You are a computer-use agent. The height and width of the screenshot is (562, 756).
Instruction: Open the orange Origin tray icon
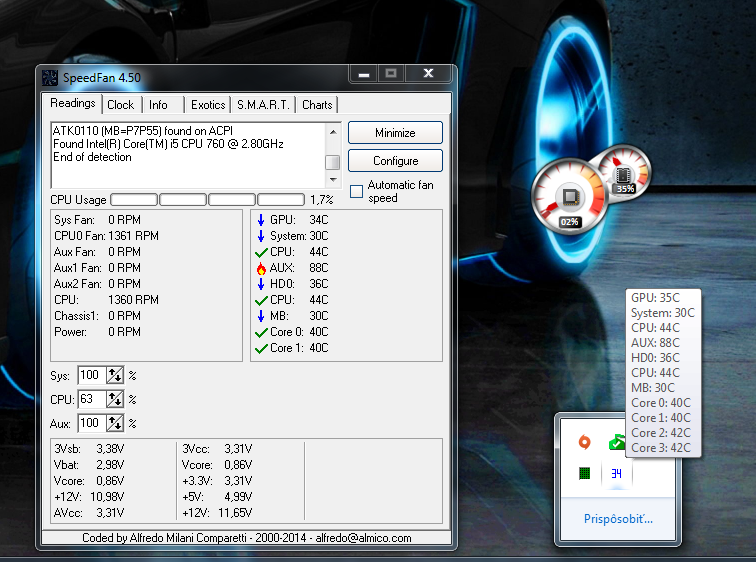(x=585, y=441)
